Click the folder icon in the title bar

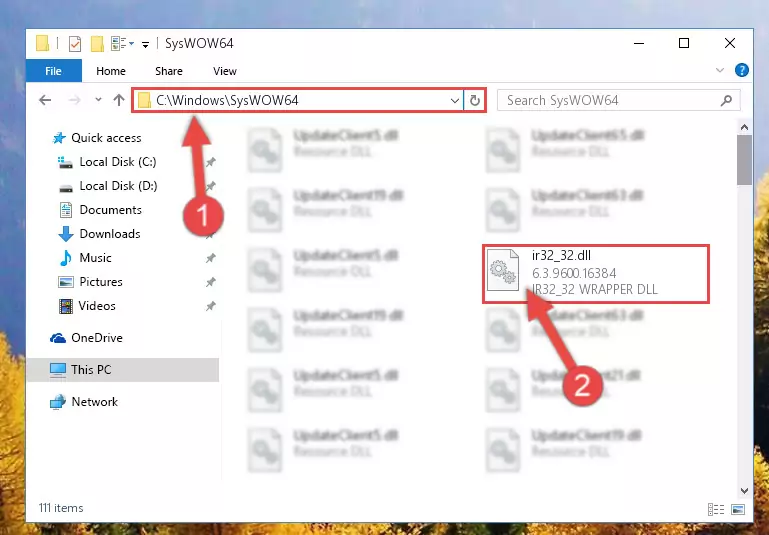(x=43, y=44)
